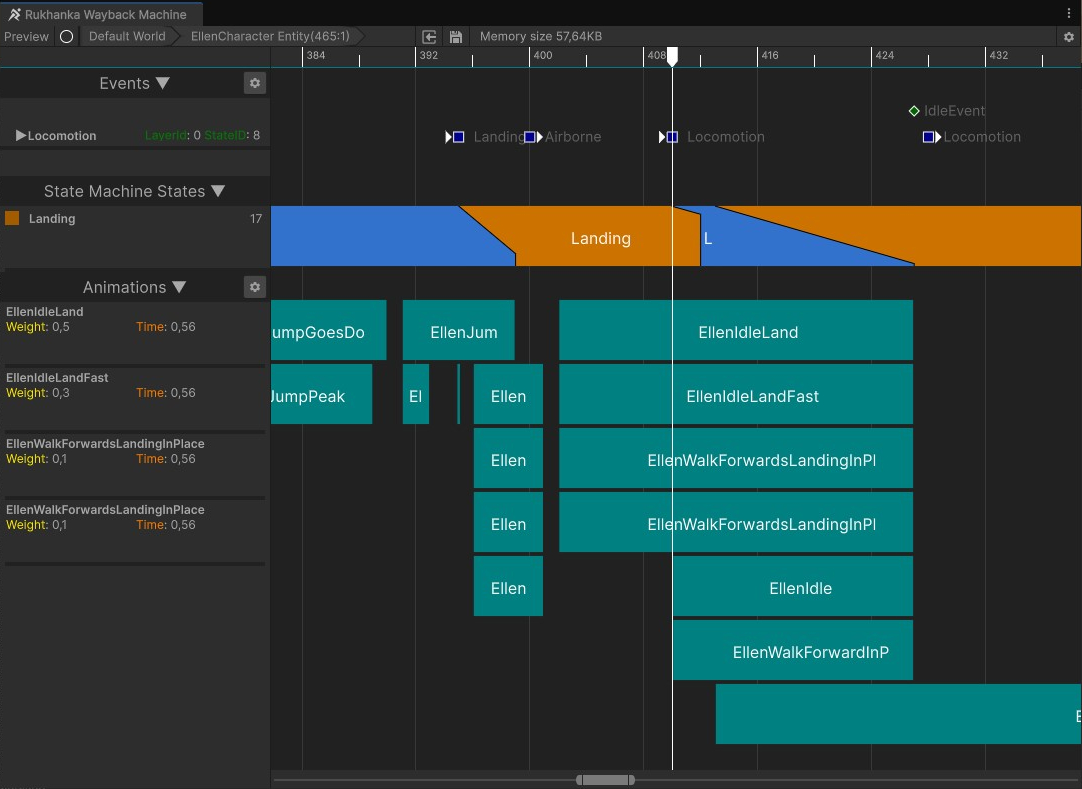Open the Events panel settings gear

click(x=254, y=83)
